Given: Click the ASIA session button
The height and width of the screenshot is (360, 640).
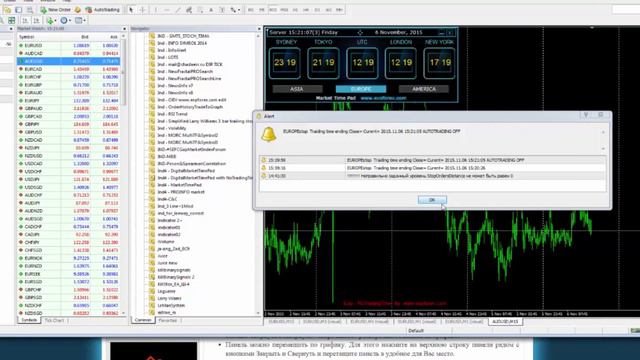Looking at the screenshot, I should click(x=297, y=89).
